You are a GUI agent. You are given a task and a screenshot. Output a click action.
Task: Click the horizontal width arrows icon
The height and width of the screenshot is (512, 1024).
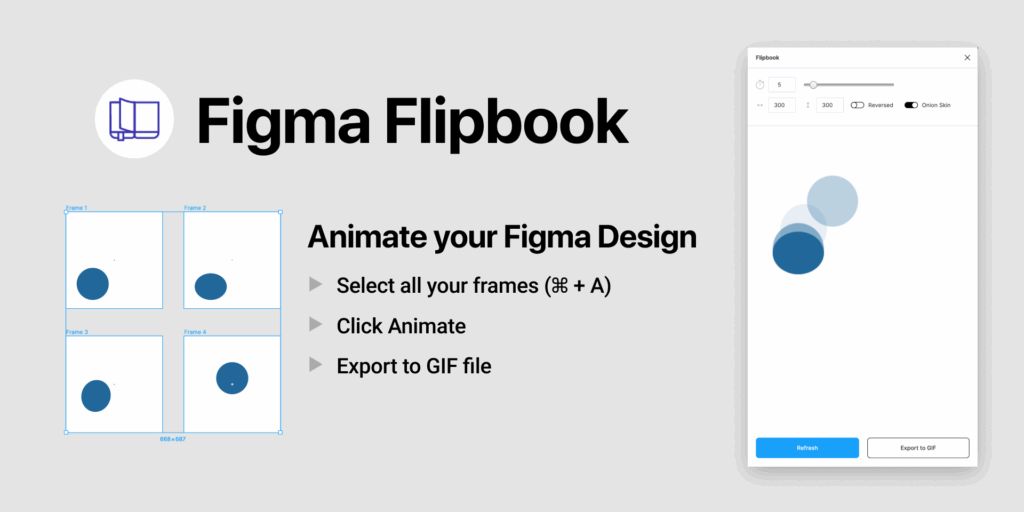tap(760, 105)
